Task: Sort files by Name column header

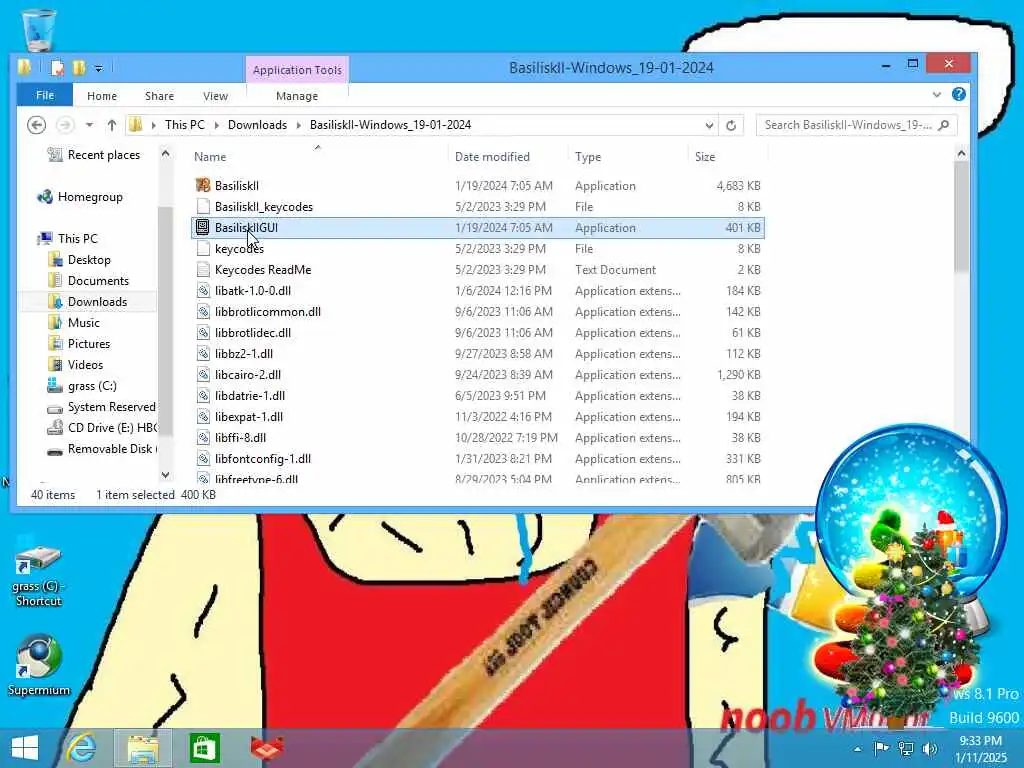Action: pos(210,157)
